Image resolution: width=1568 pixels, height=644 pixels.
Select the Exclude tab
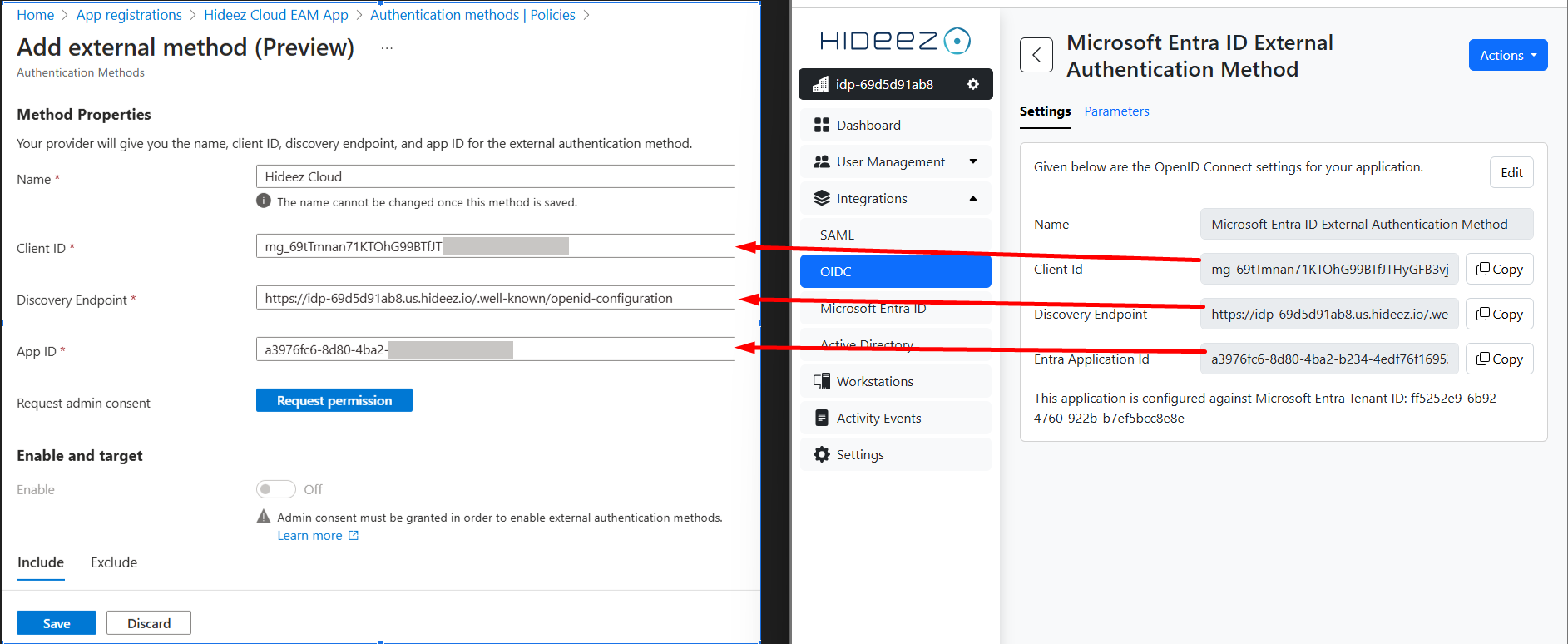point(114,562)
